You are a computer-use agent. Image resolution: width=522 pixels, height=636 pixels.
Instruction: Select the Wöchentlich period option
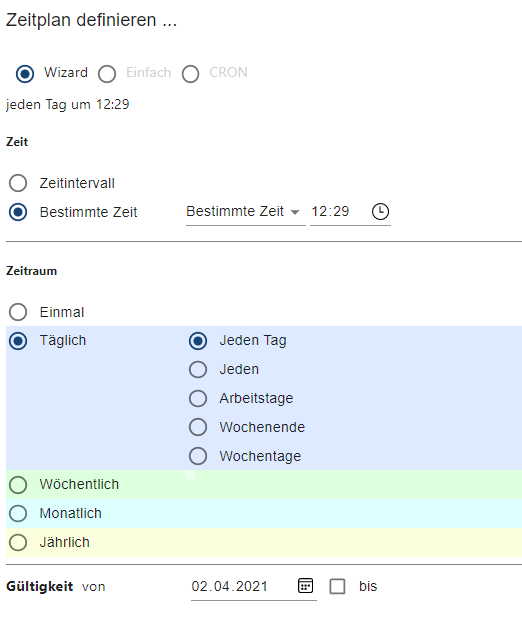[18, 485]
